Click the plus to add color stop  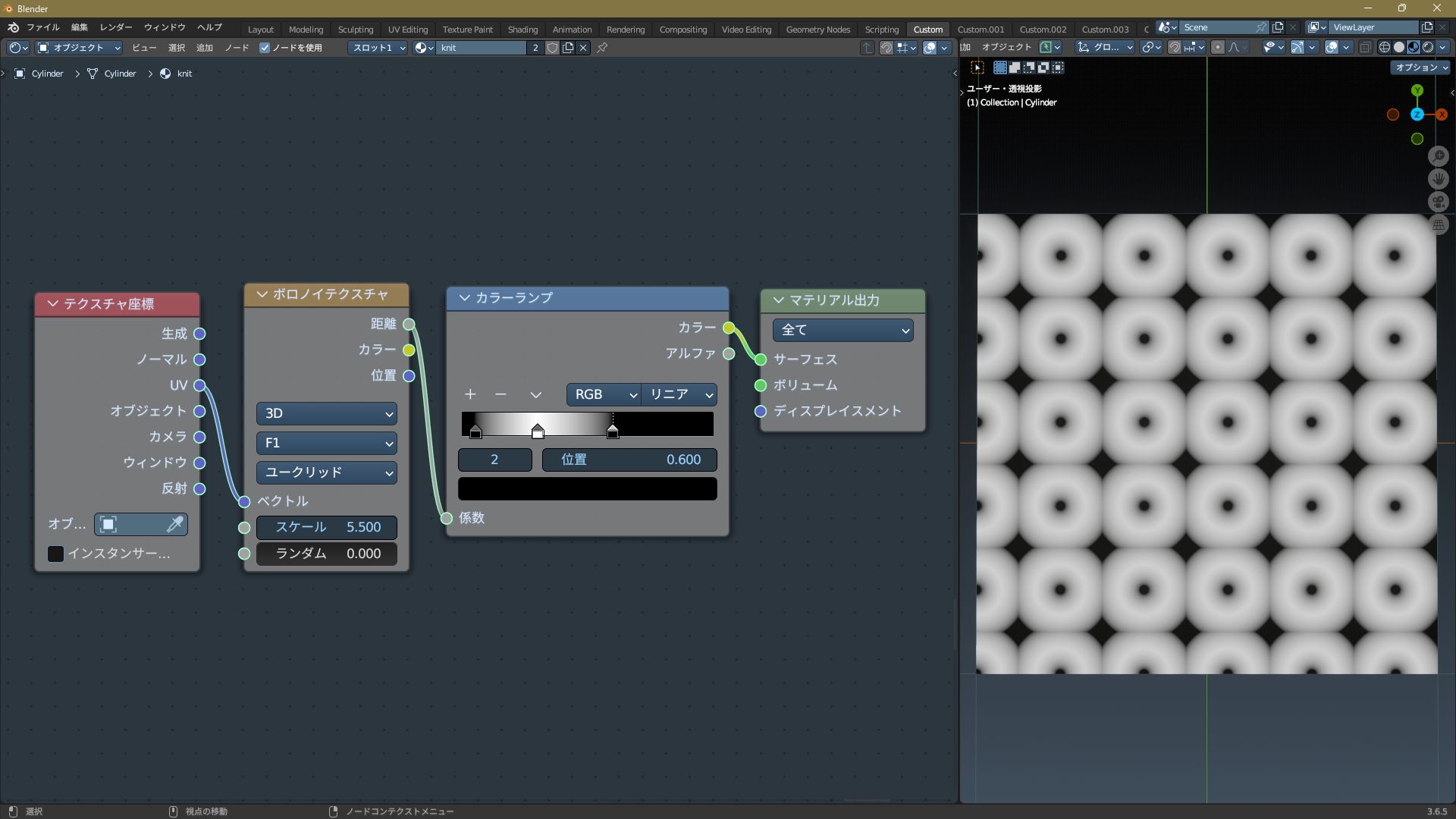[x=470, y=394]
